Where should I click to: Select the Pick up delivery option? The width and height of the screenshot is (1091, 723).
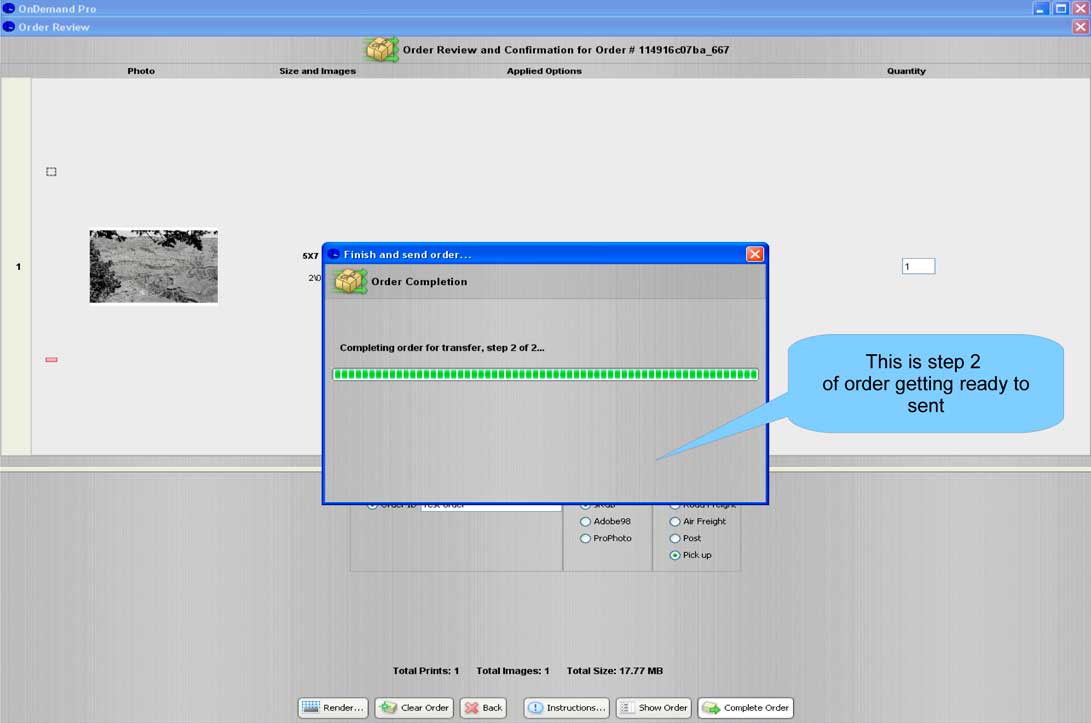tap(675, 555)
